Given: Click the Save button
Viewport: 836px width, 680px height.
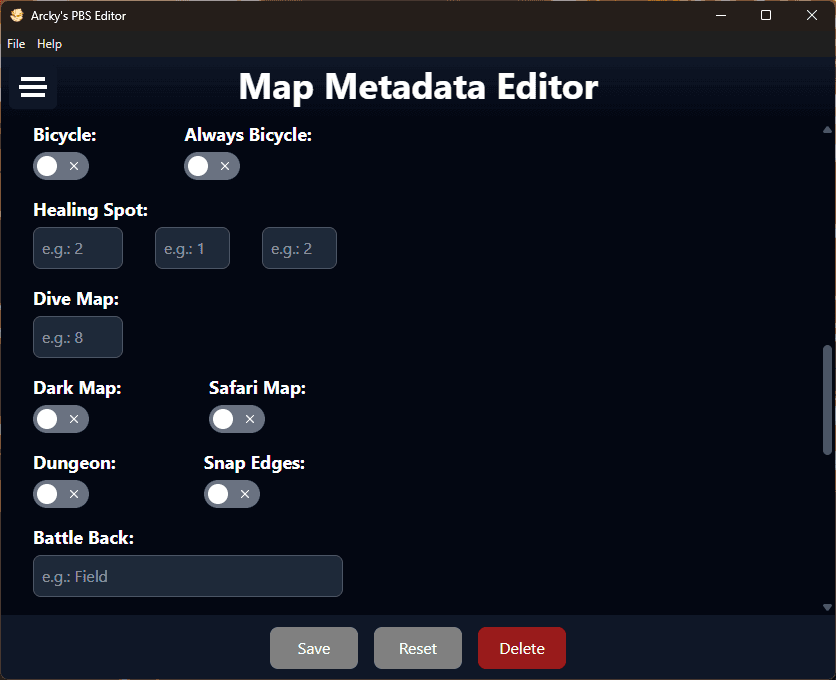Looking at the screenshot, I should point(314,648).
